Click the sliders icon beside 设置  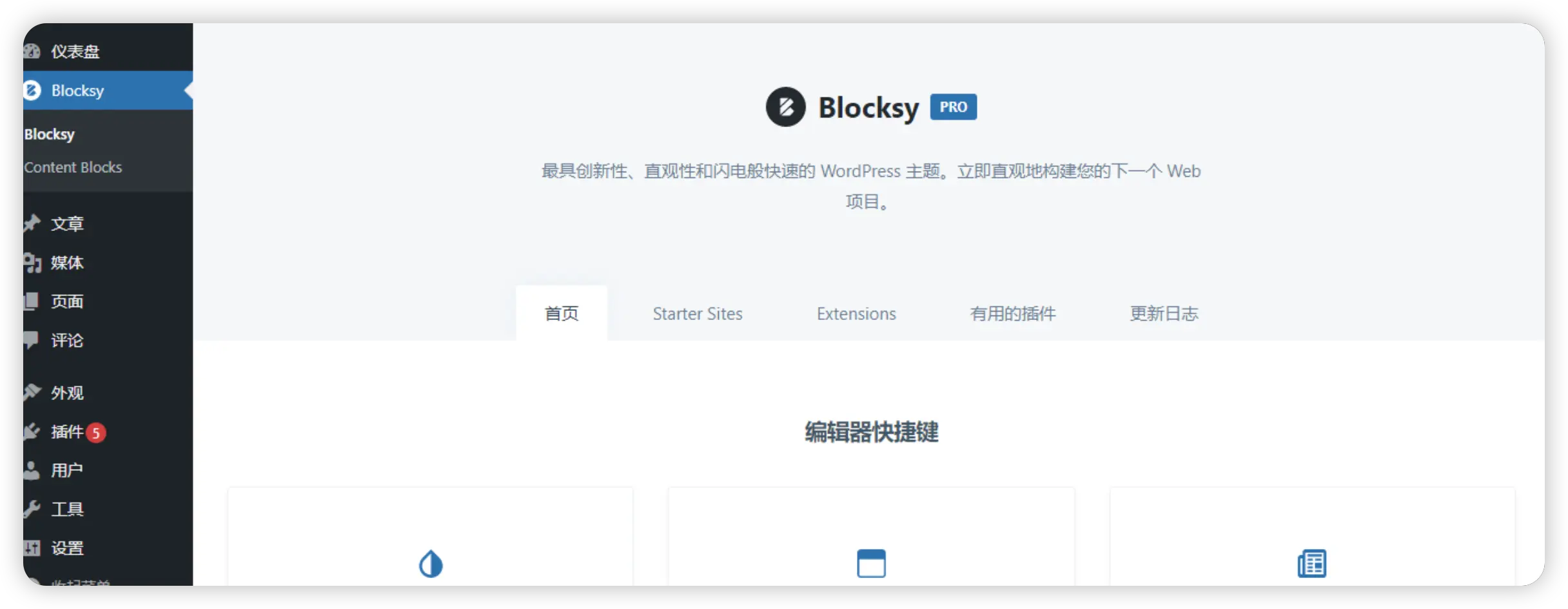pyautogui.click(x=32, y=548)
